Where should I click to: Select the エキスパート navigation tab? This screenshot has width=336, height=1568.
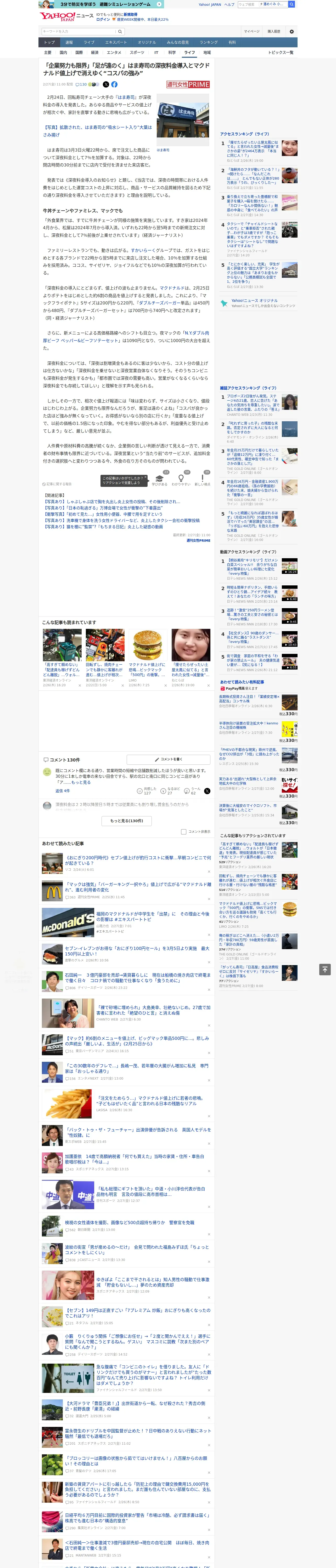tap(116, 42)
